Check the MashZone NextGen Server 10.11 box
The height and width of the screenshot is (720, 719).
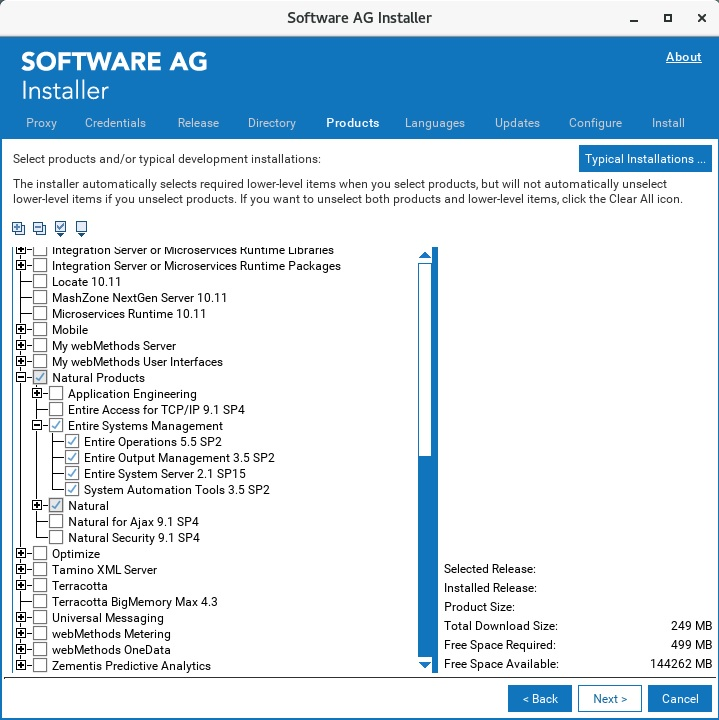pyautogui.click(x=40, y=298)
